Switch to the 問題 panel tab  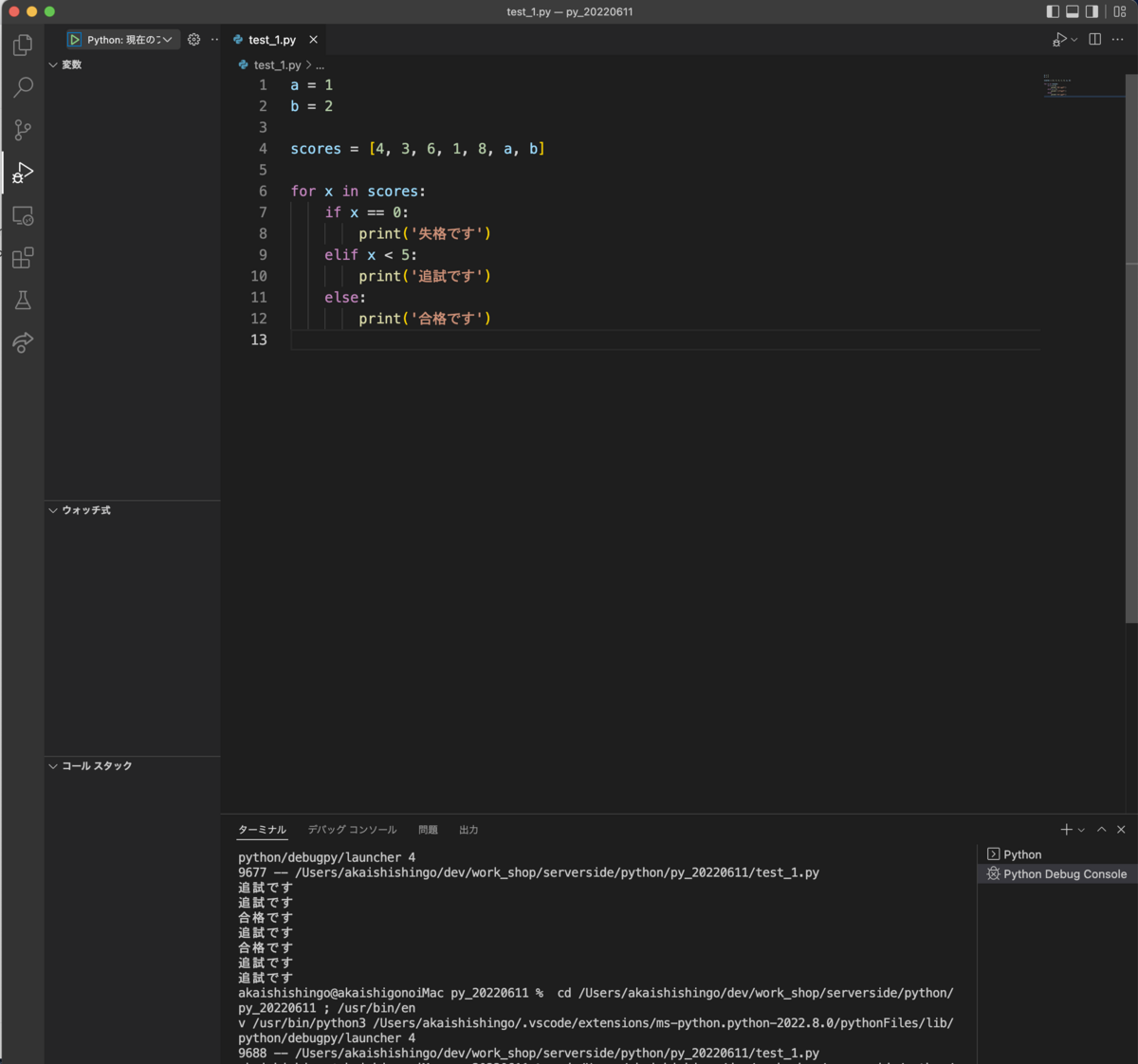[428, 829]
